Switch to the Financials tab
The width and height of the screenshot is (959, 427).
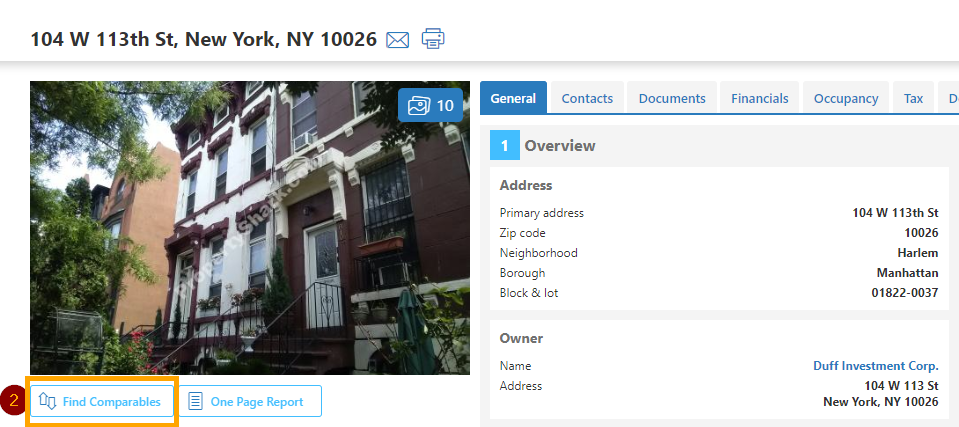(760, 98)
